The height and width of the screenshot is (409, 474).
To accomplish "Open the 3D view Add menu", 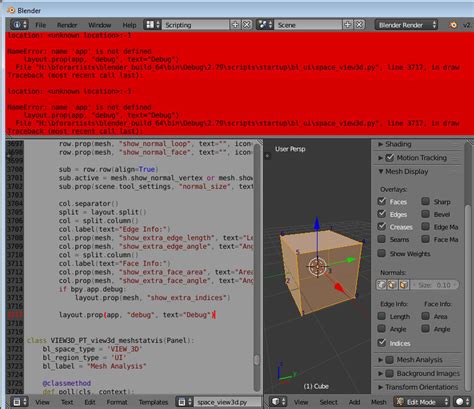I will tap(354, 402).
